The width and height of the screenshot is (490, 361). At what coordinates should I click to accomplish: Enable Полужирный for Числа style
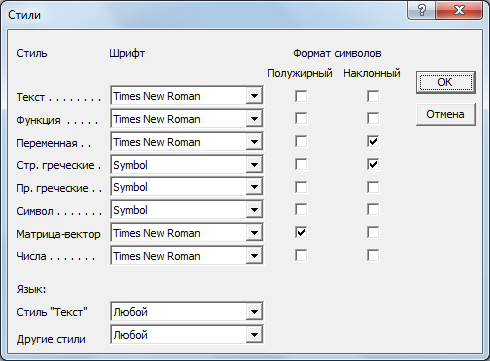(x=301, y=256)
